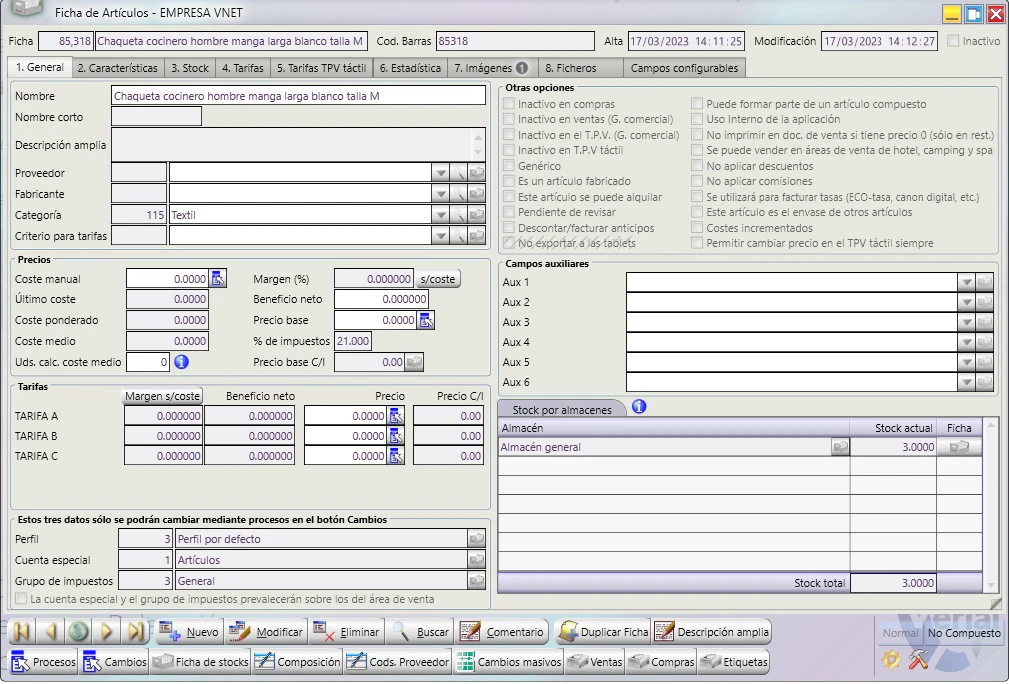The width and height of the screenshot is (1009, 684).
Task: Click the Nombre corto input field
Action: (156, 117)
